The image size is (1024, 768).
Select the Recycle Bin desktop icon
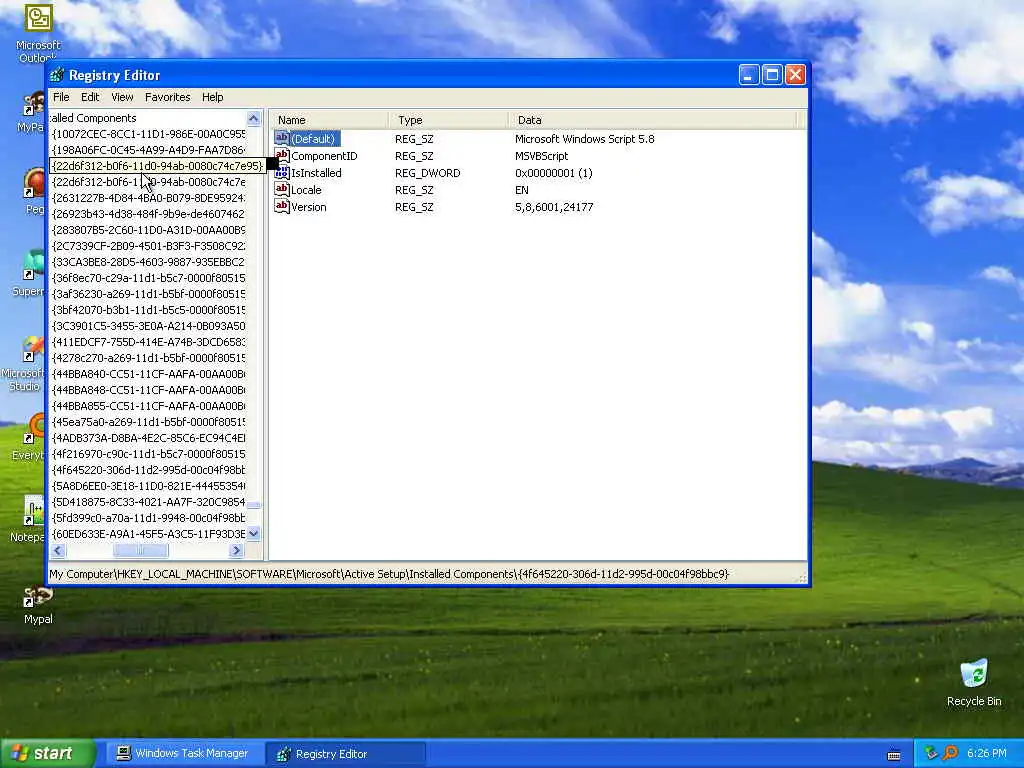974,682
